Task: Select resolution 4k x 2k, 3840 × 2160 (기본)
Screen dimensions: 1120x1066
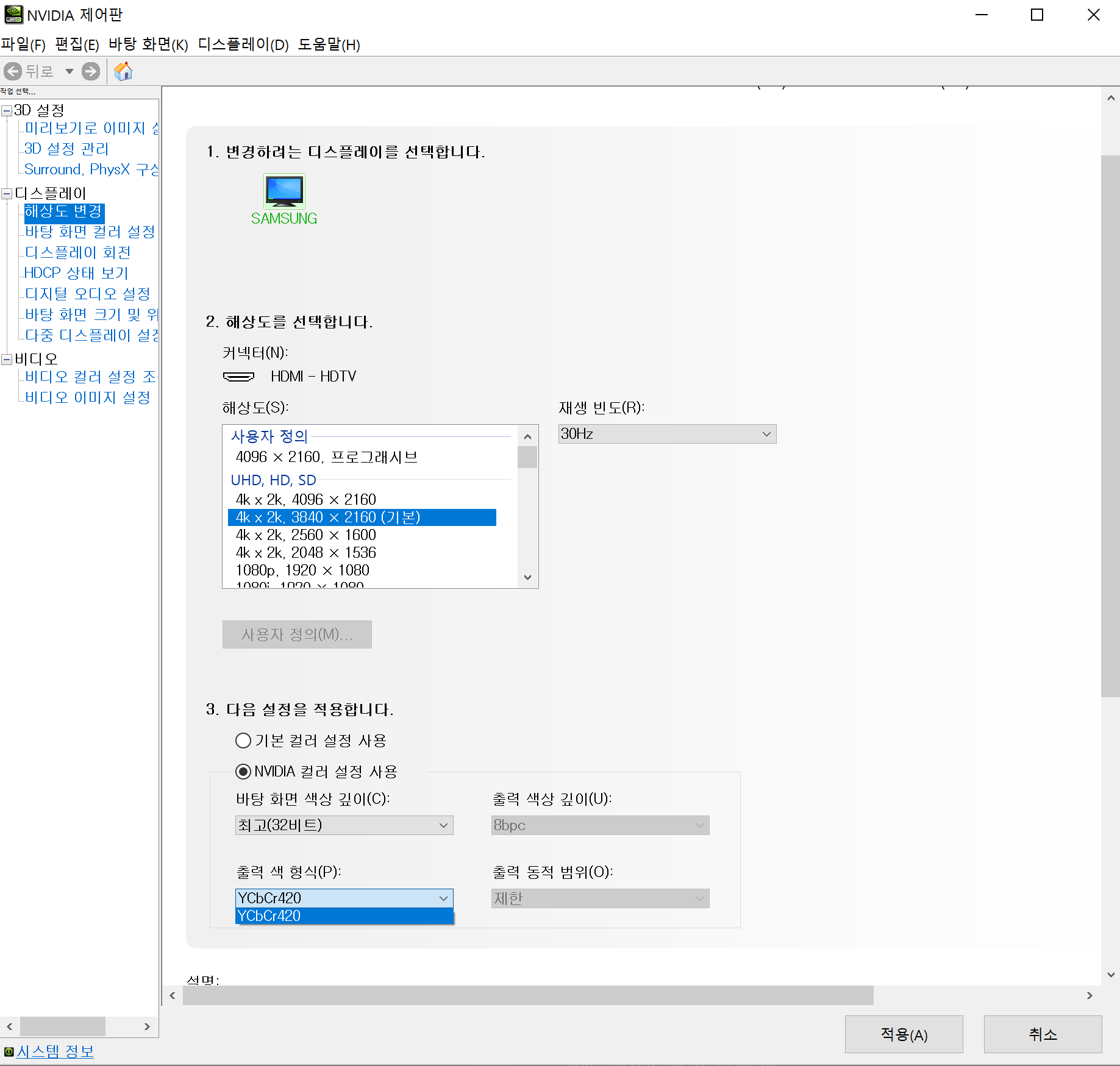Action: click(362, 517)
